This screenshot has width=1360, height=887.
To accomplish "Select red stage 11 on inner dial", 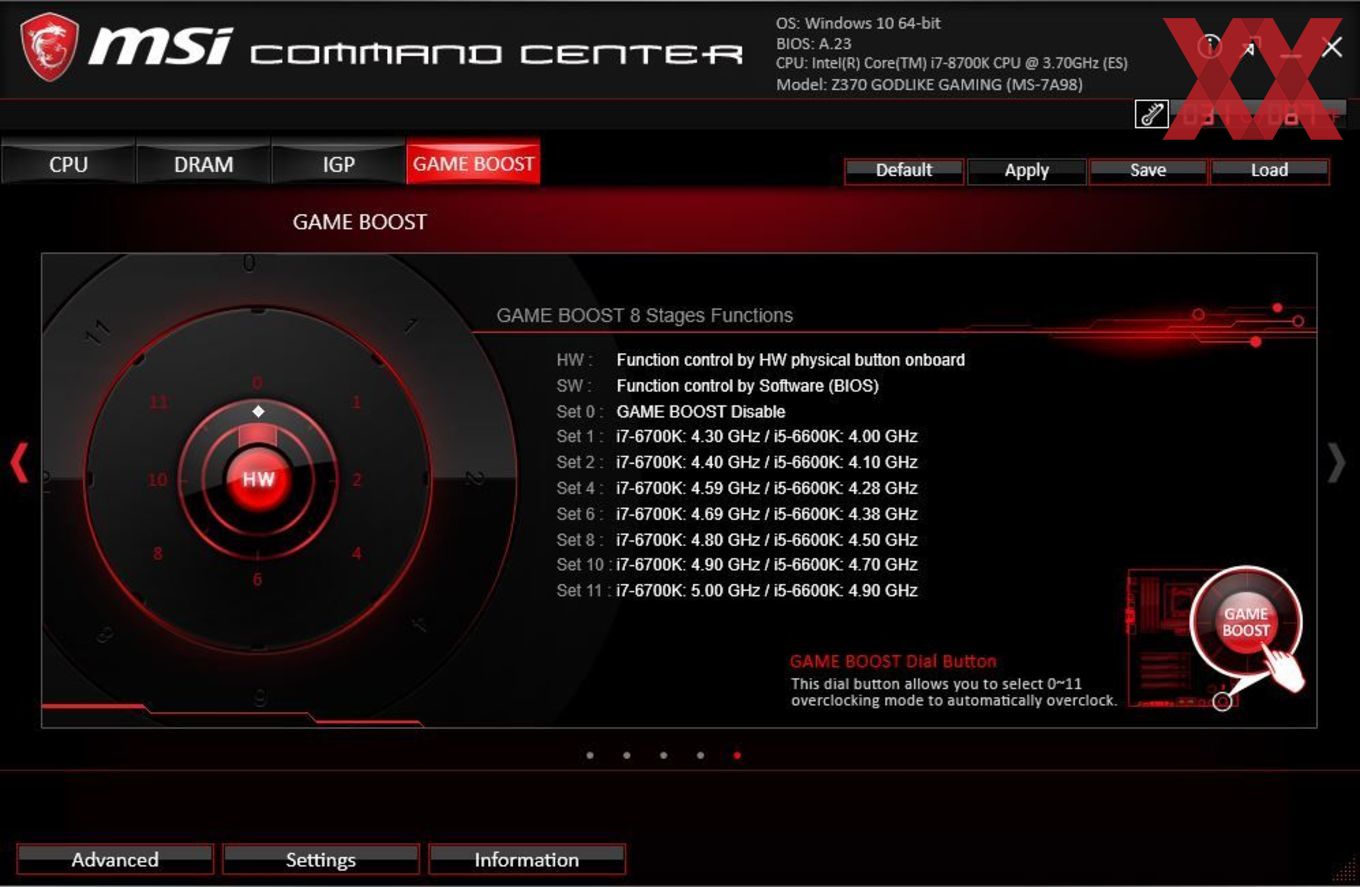I will [158, 403].
